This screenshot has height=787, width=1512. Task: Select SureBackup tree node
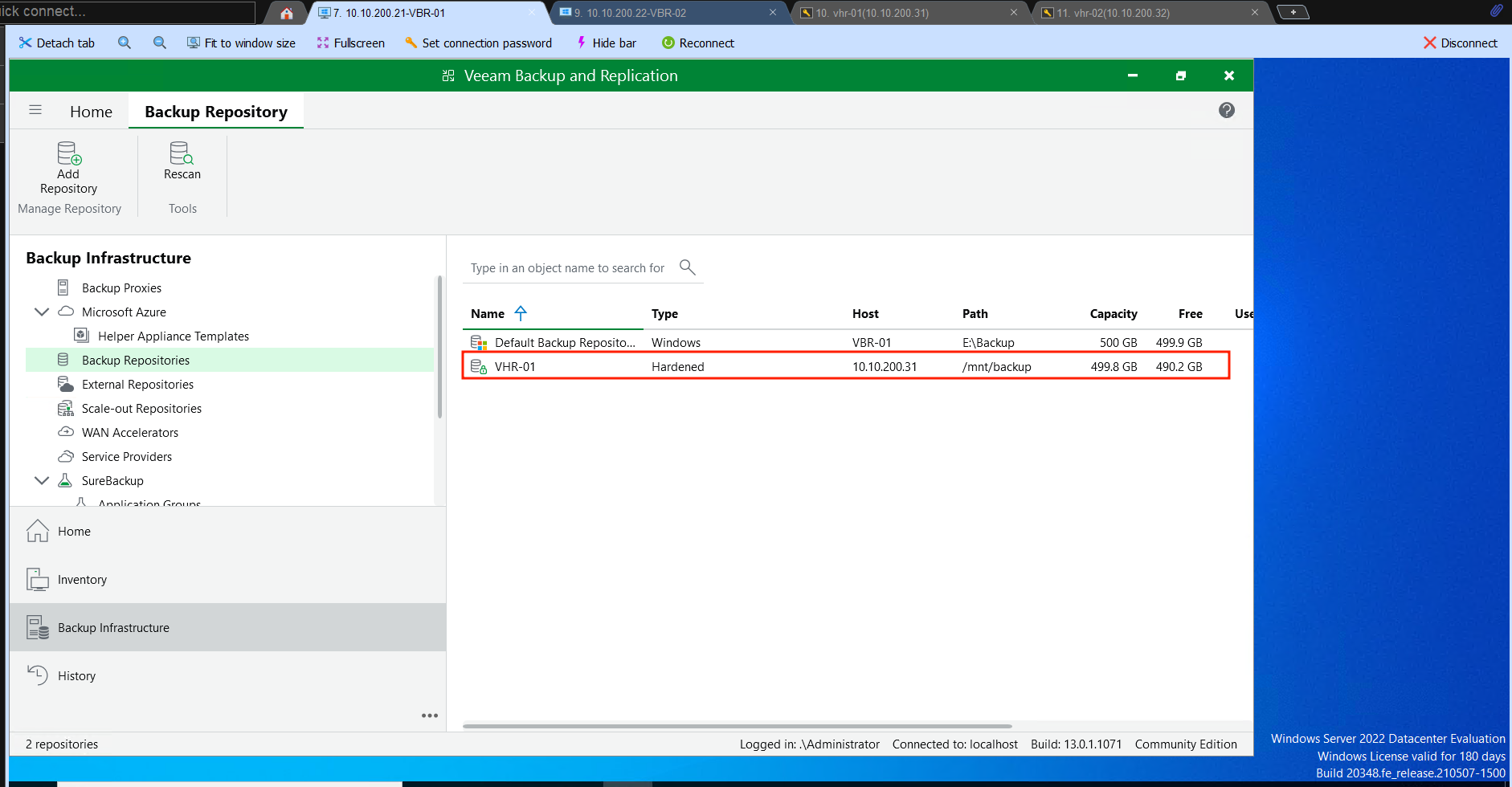pyautogui.click(x=112, y=480)
